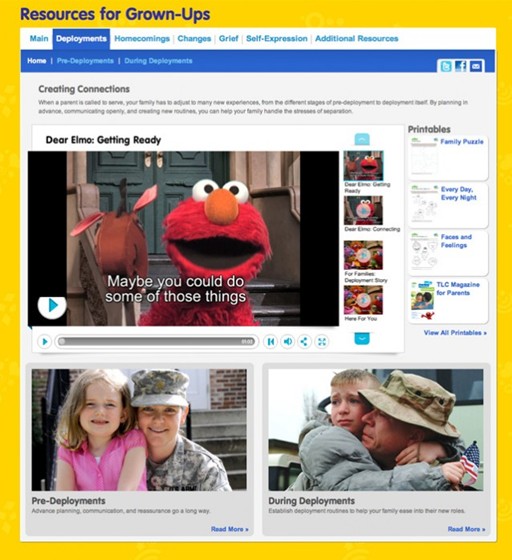
Task: Click View All Printables link
Action: click(x=455, y=333)
